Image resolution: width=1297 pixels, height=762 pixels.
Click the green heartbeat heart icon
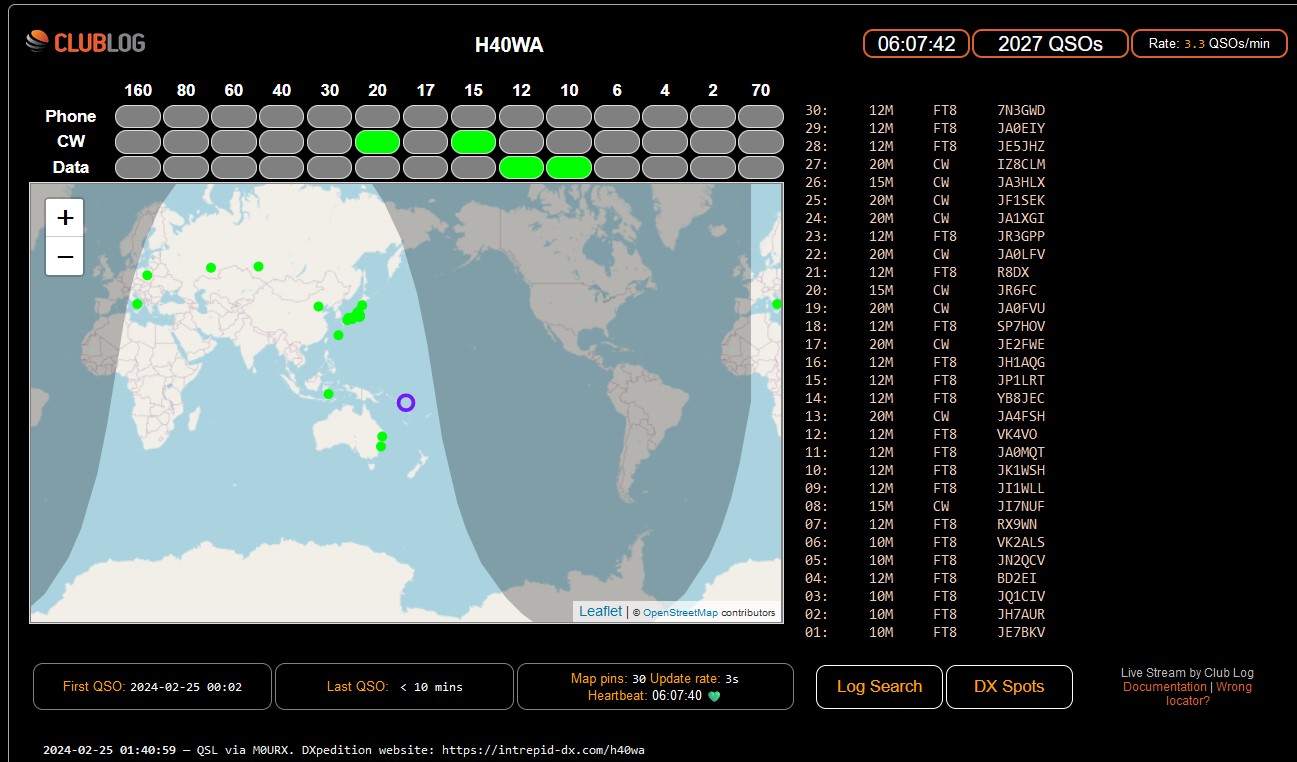[x=714, y=696]
